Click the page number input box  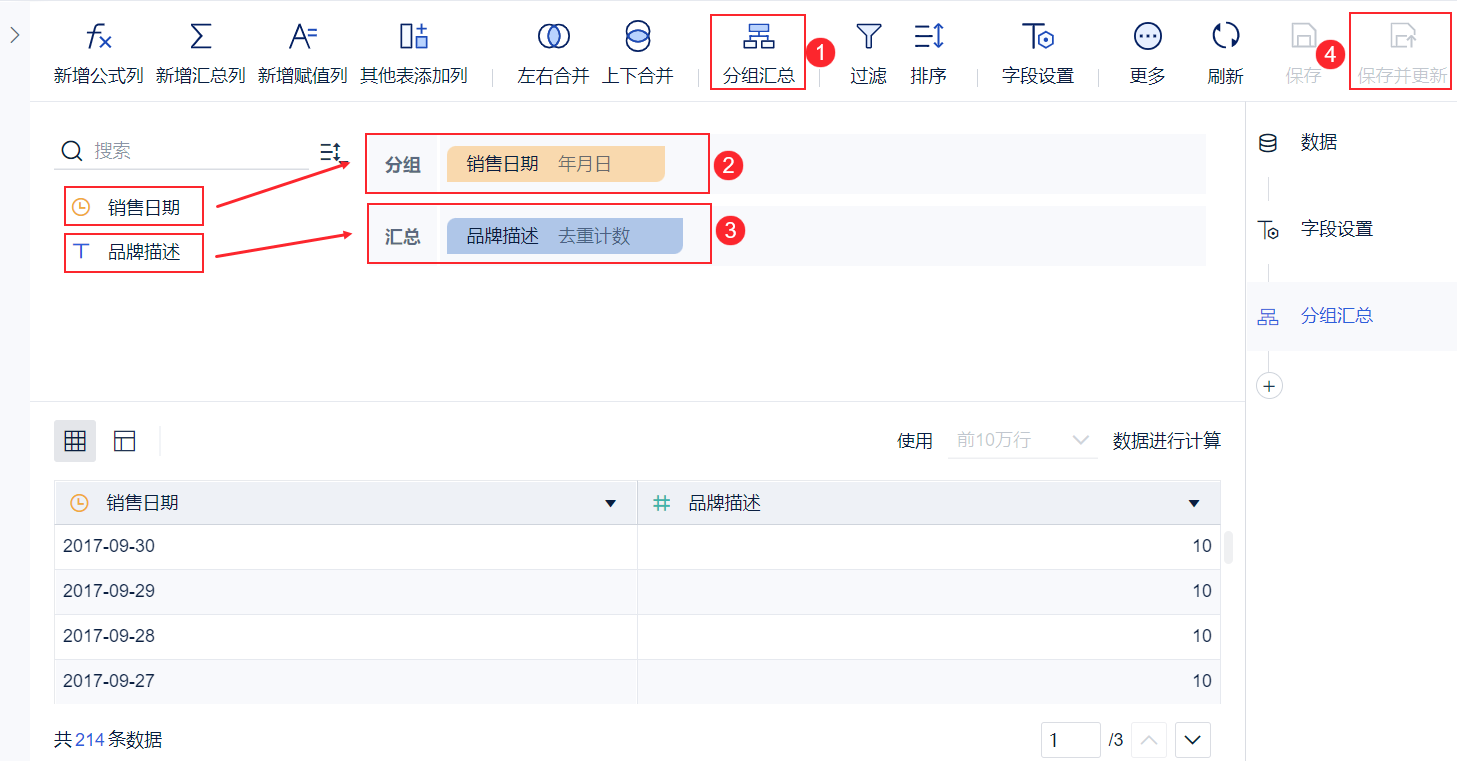tap(1070, 740)
